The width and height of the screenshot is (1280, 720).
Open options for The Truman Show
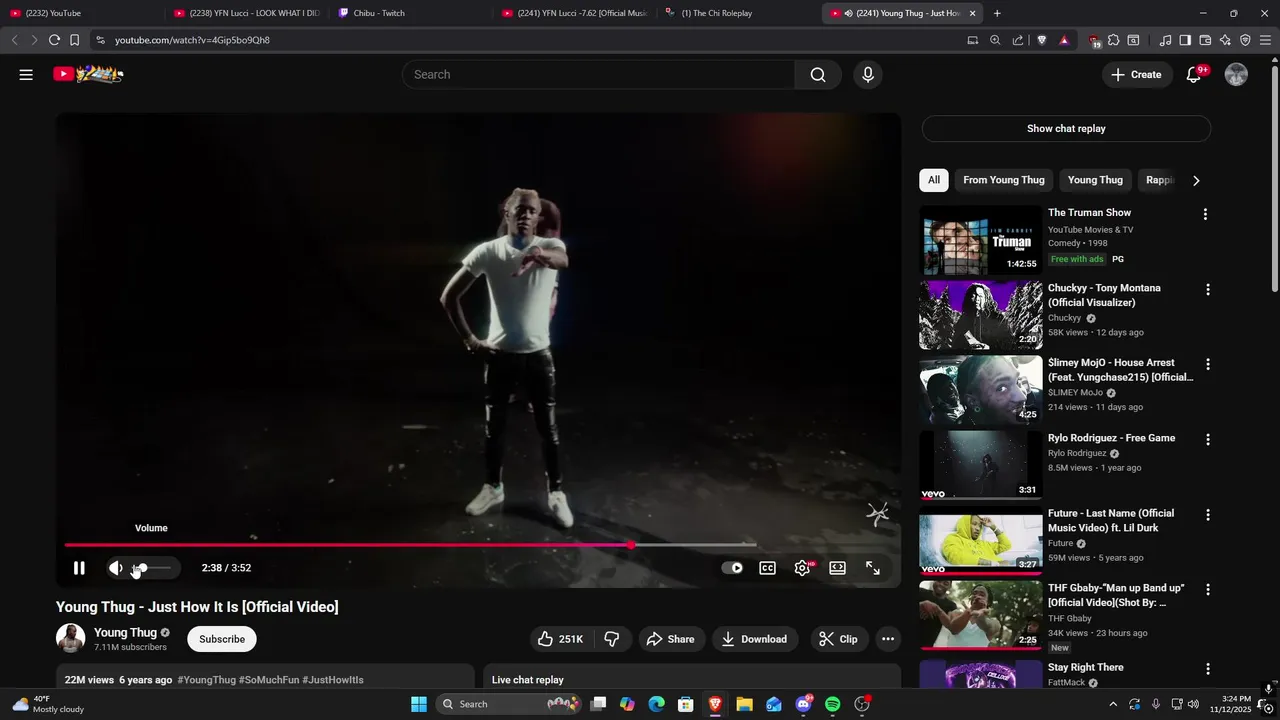1205,214
